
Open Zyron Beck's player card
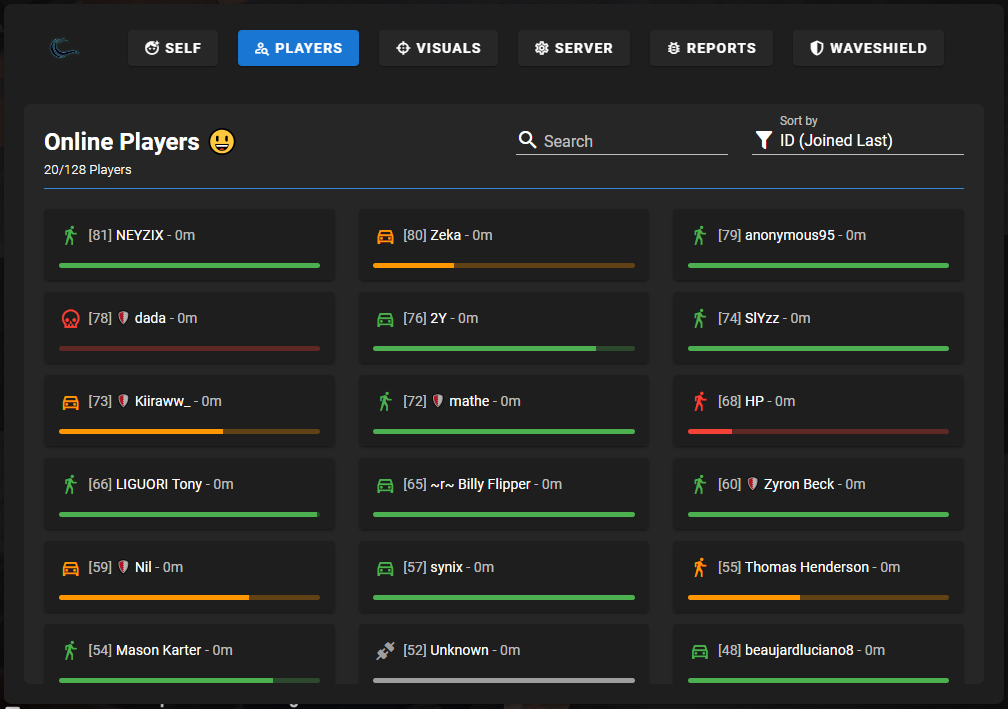[818, 493]
